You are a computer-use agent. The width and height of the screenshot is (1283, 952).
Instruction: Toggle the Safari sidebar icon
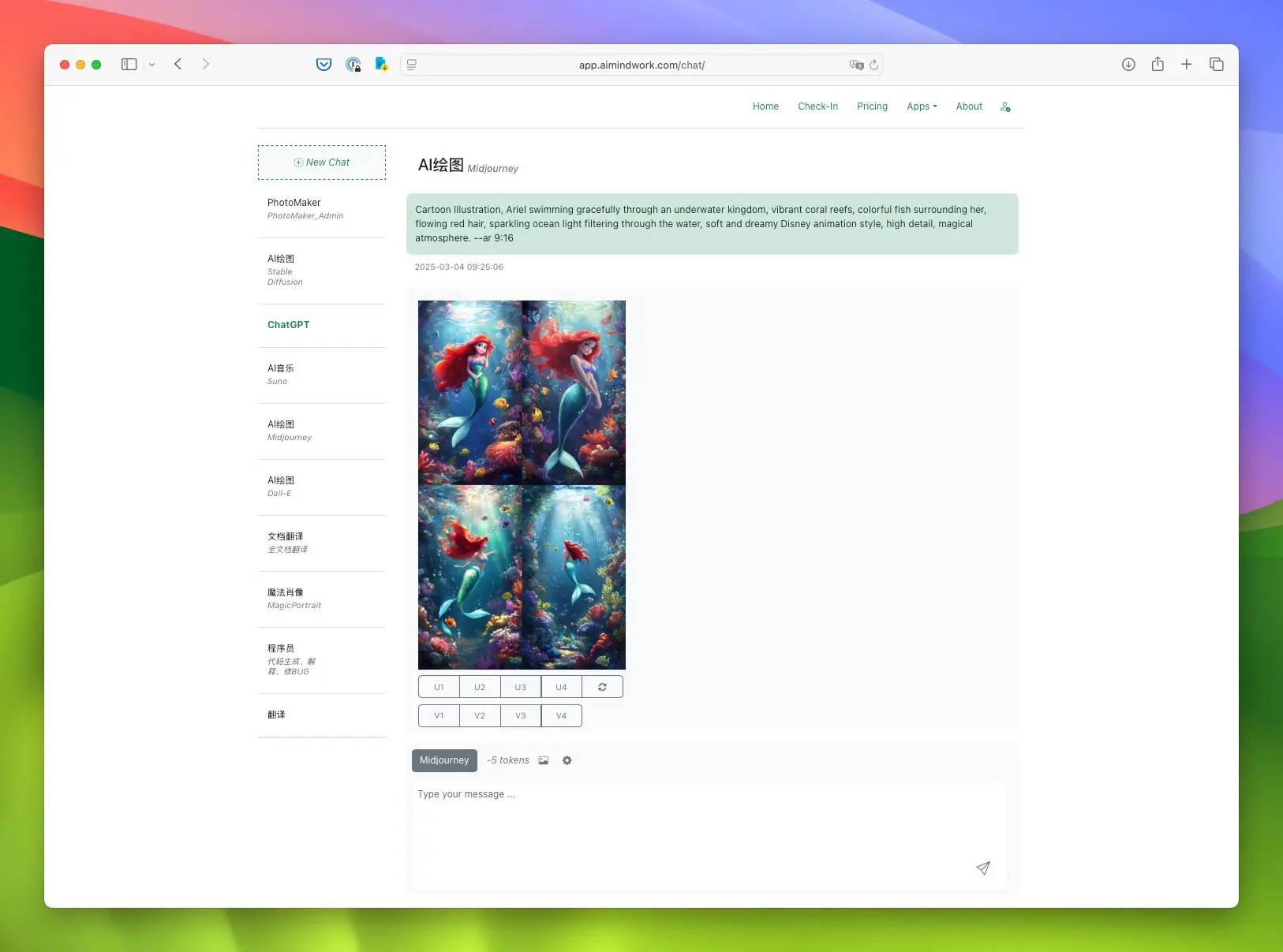(x=129, y=65)
